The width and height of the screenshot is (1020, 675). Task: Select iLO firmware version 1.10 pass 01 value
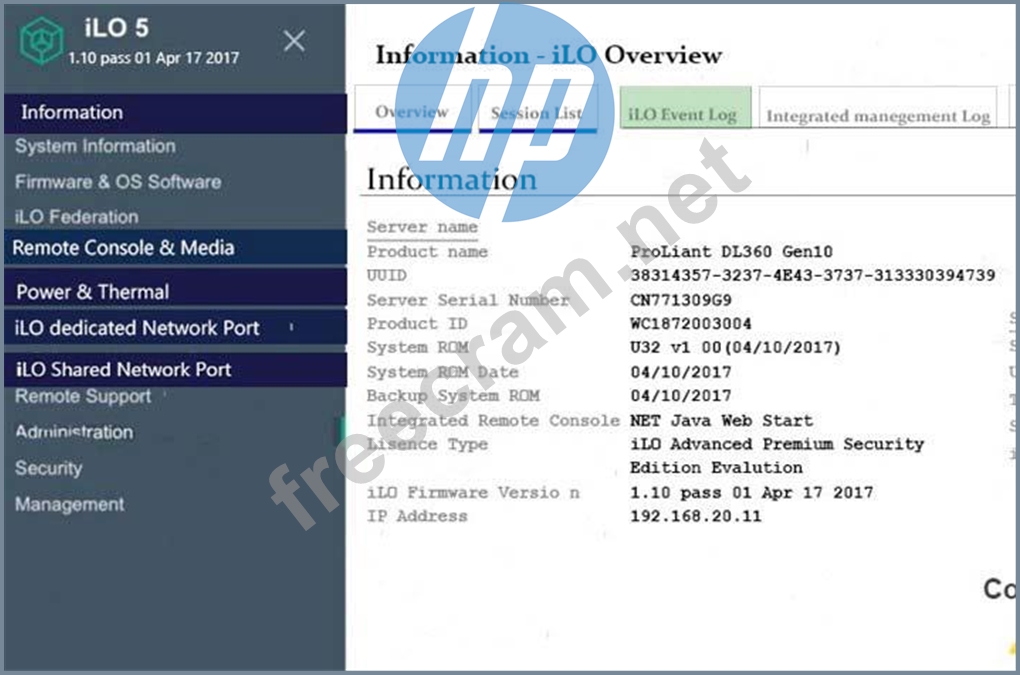tap(751, 493)
